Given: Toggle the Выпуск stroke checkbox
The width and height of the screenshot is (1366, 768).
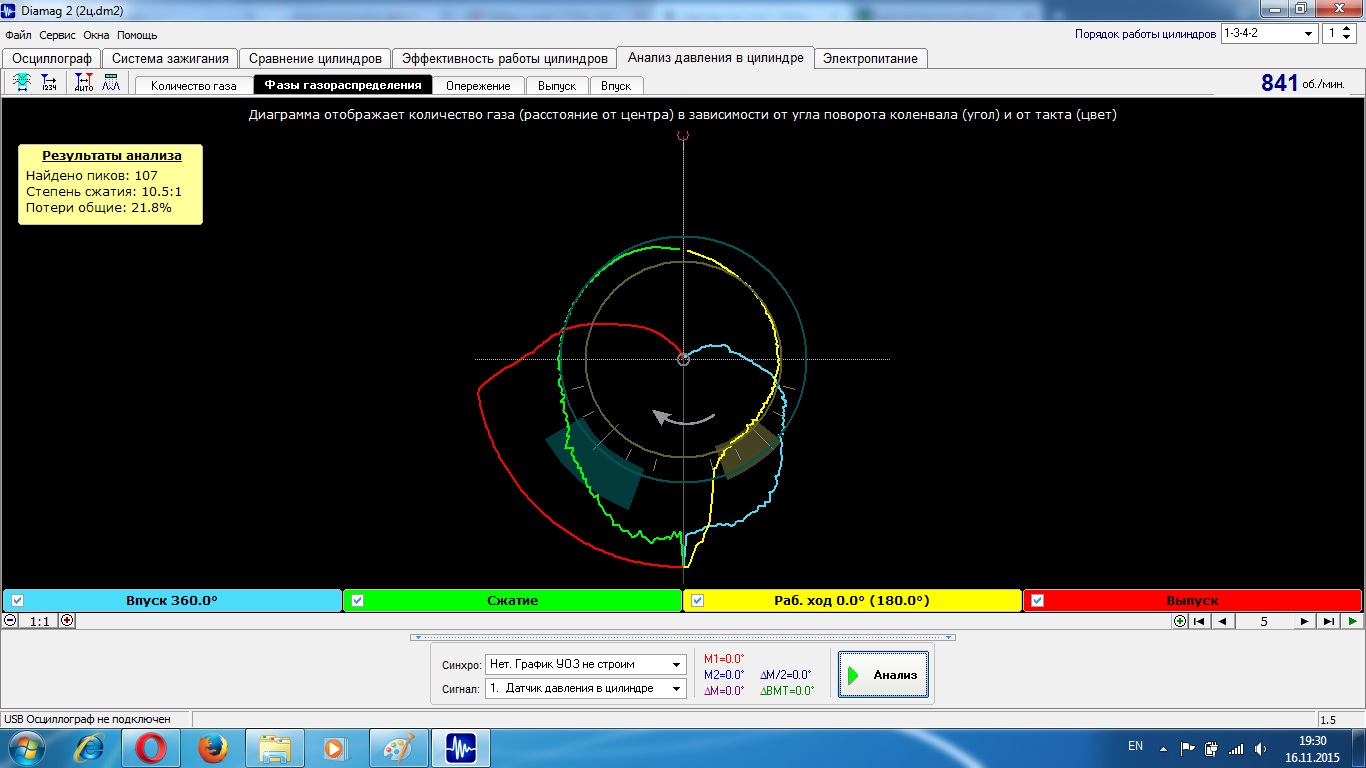Looking at the screenshot, I should (x=1038, y=601).
